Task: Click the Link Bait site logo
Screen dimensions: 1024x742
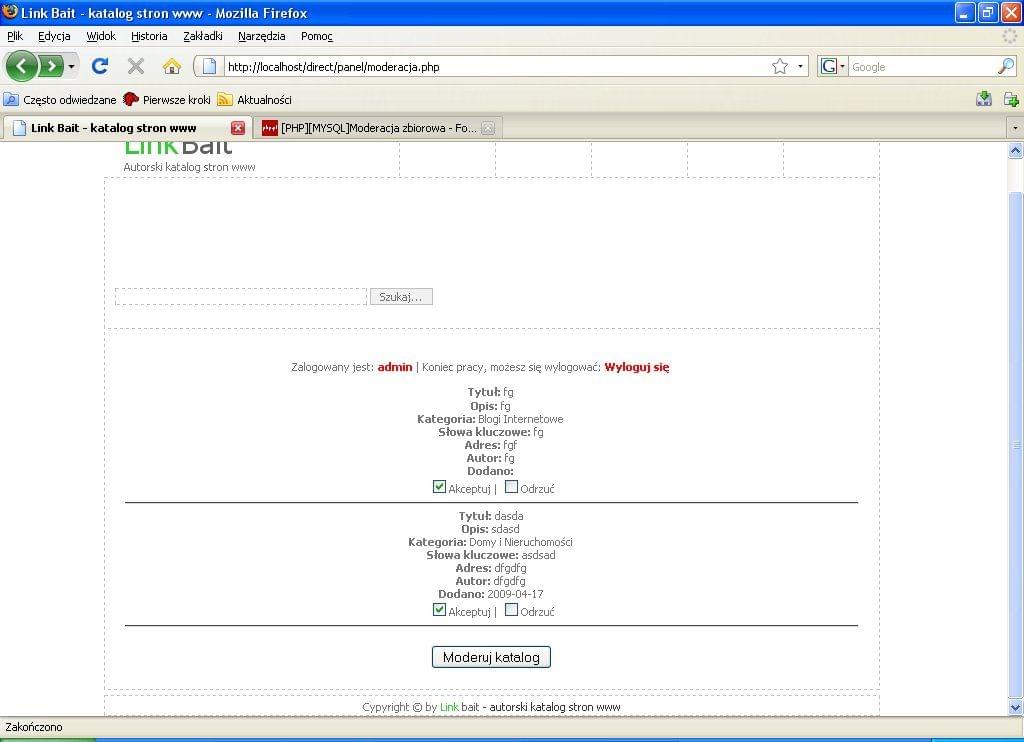Action: click(x=178, y=148)
